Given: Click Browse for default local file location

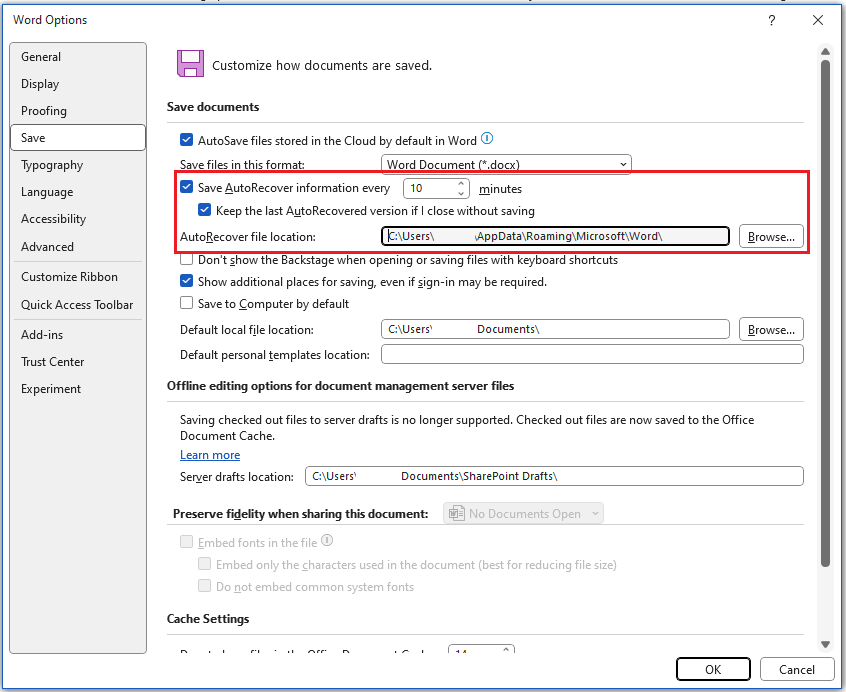Looking at the screenshot, I should [771, 329].
